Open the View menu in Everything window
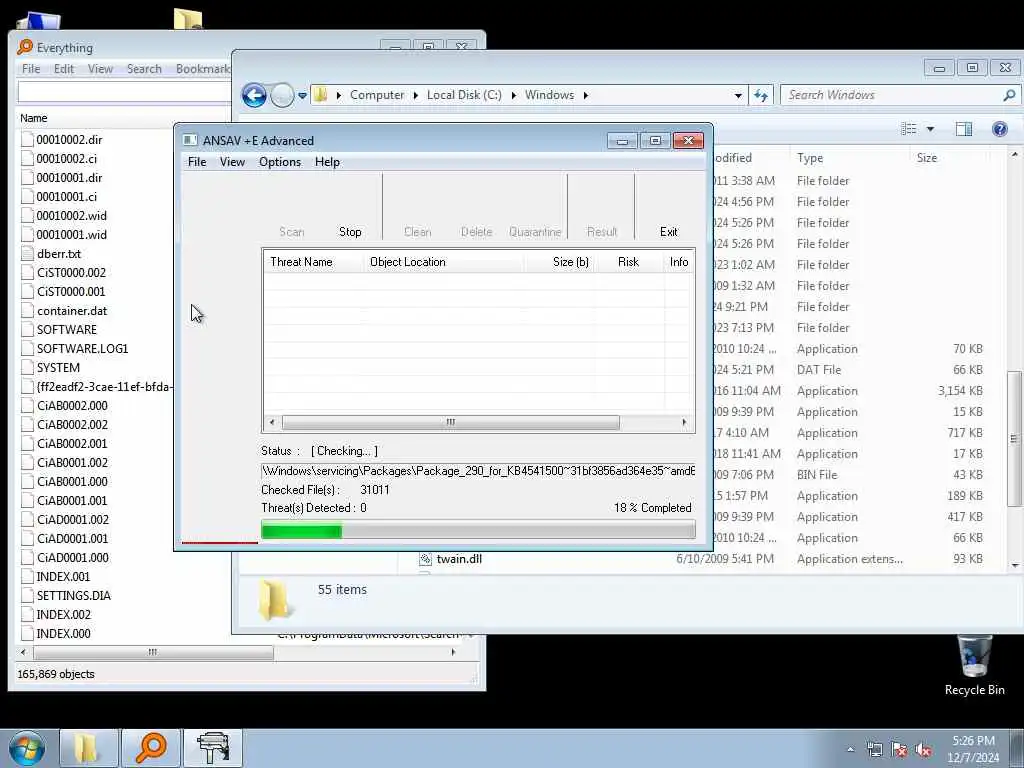 (100, 69)
